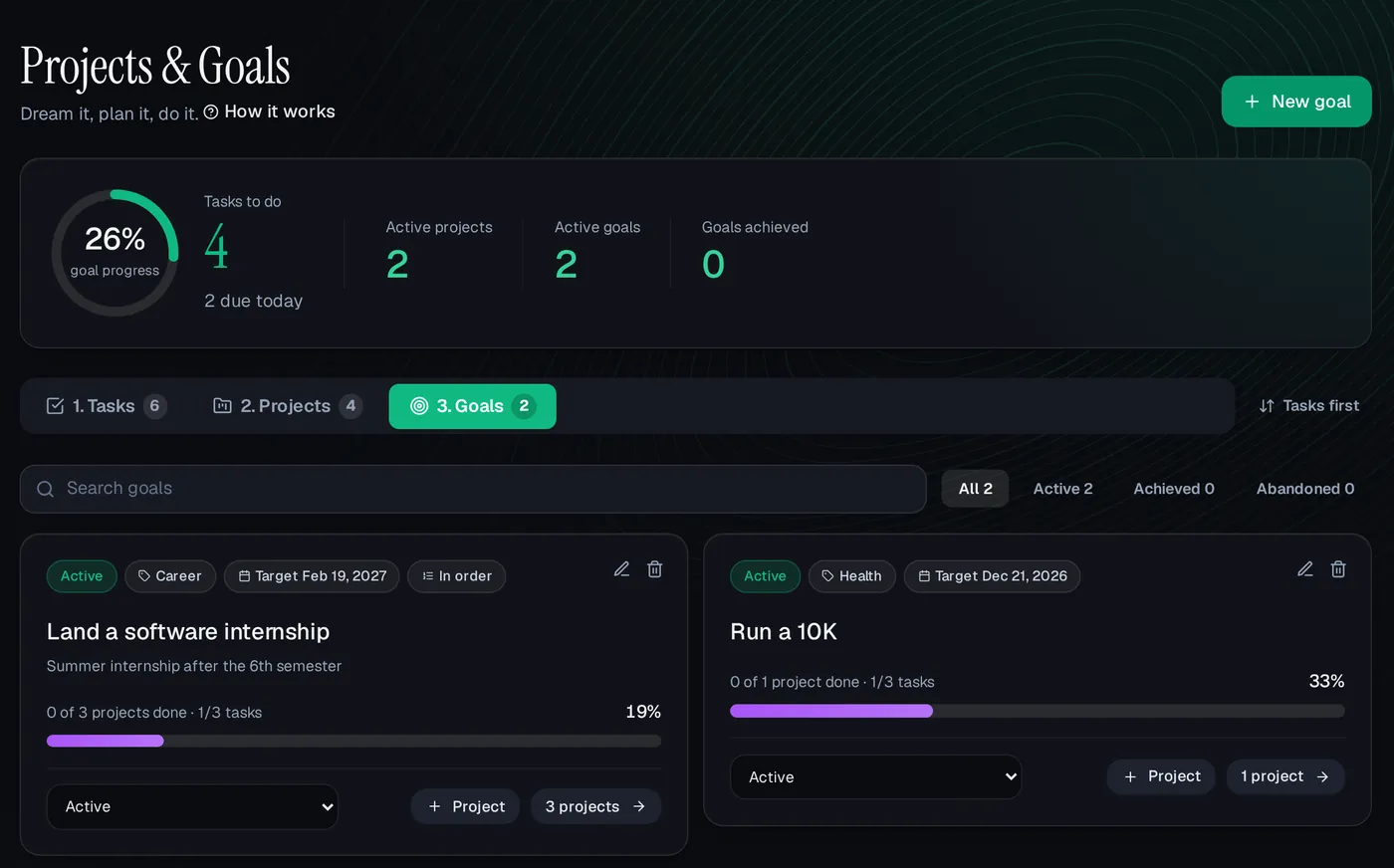Image resolution: width=1394 pixels, height=868 pixels.
Task: Switch to the 1. Tasks tab
Action: pos(106,406)
